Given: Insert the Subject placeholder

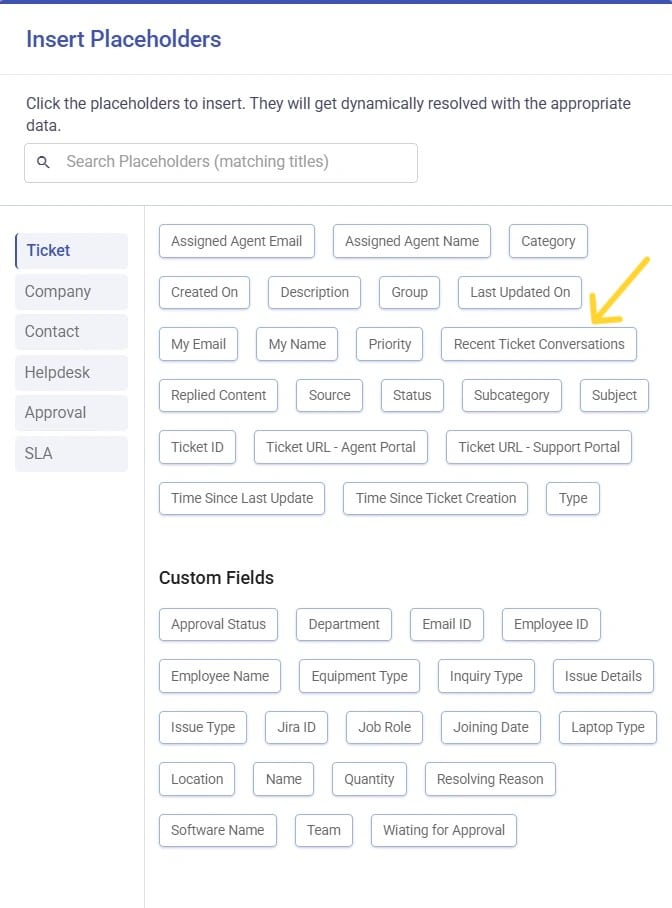Looking at the screenshot, I should (x=614, y=395).
